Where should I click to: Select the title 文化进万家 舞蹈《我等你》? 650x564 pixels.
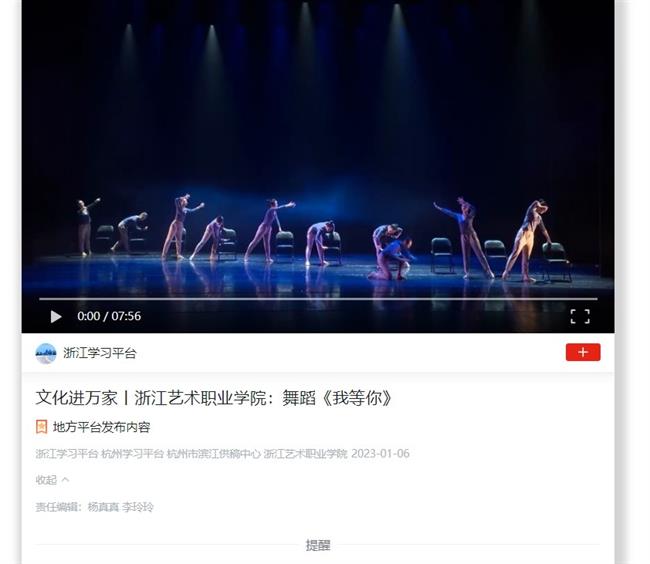tap(214, 398)
